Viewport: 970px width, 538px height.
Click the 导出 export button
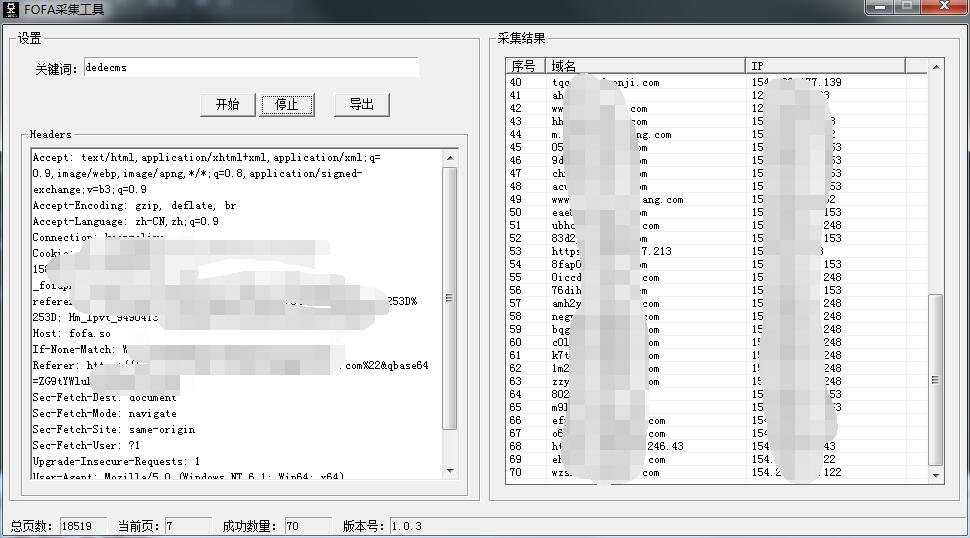coord(361,105)
